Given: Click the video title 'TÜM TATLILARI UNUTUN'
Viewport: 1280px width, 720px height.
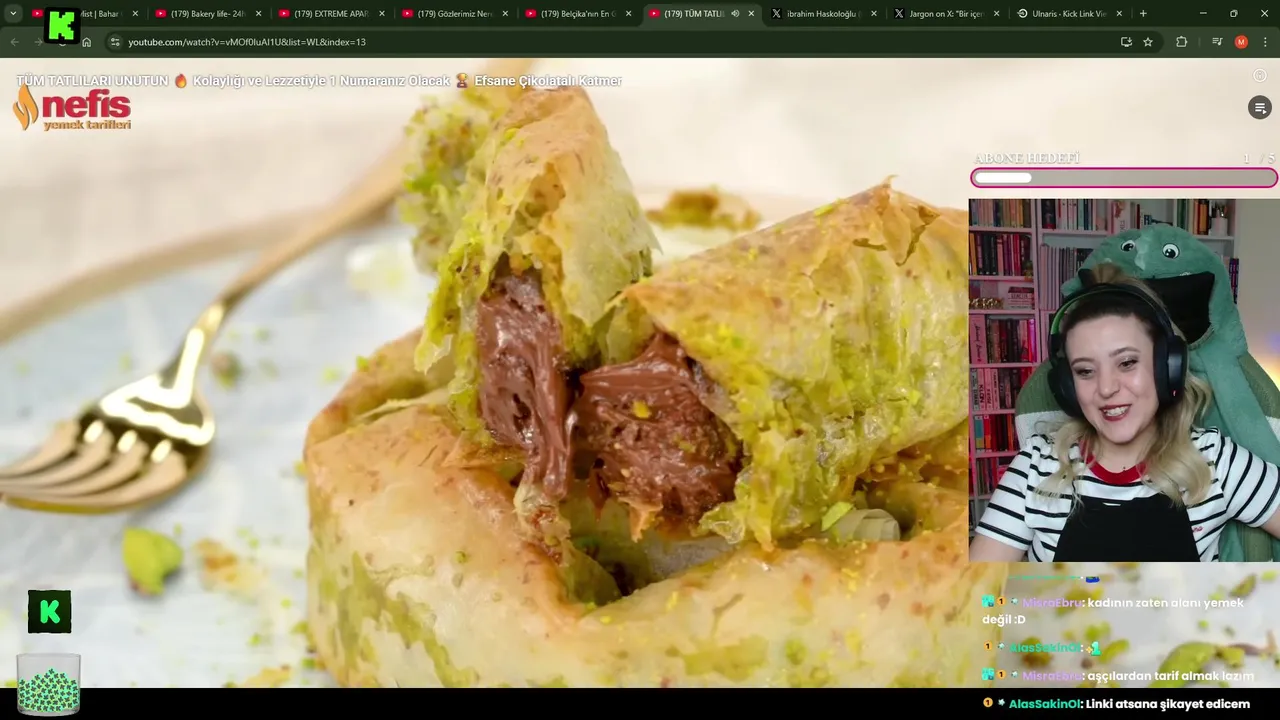Looking at the screenshot, I should click(319, 81).
